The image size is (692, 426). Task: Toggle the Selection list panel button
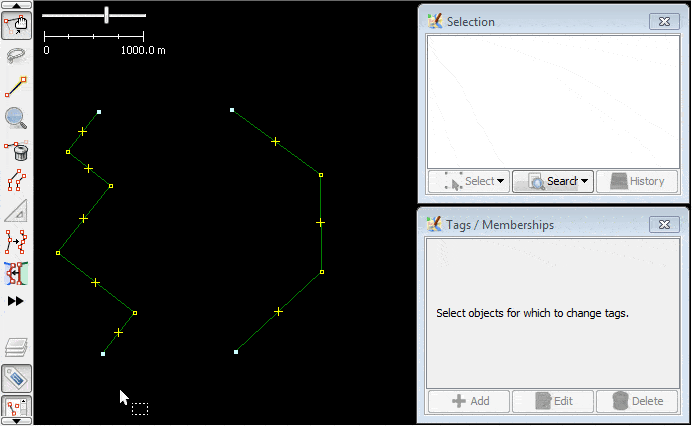pos(16,407)
